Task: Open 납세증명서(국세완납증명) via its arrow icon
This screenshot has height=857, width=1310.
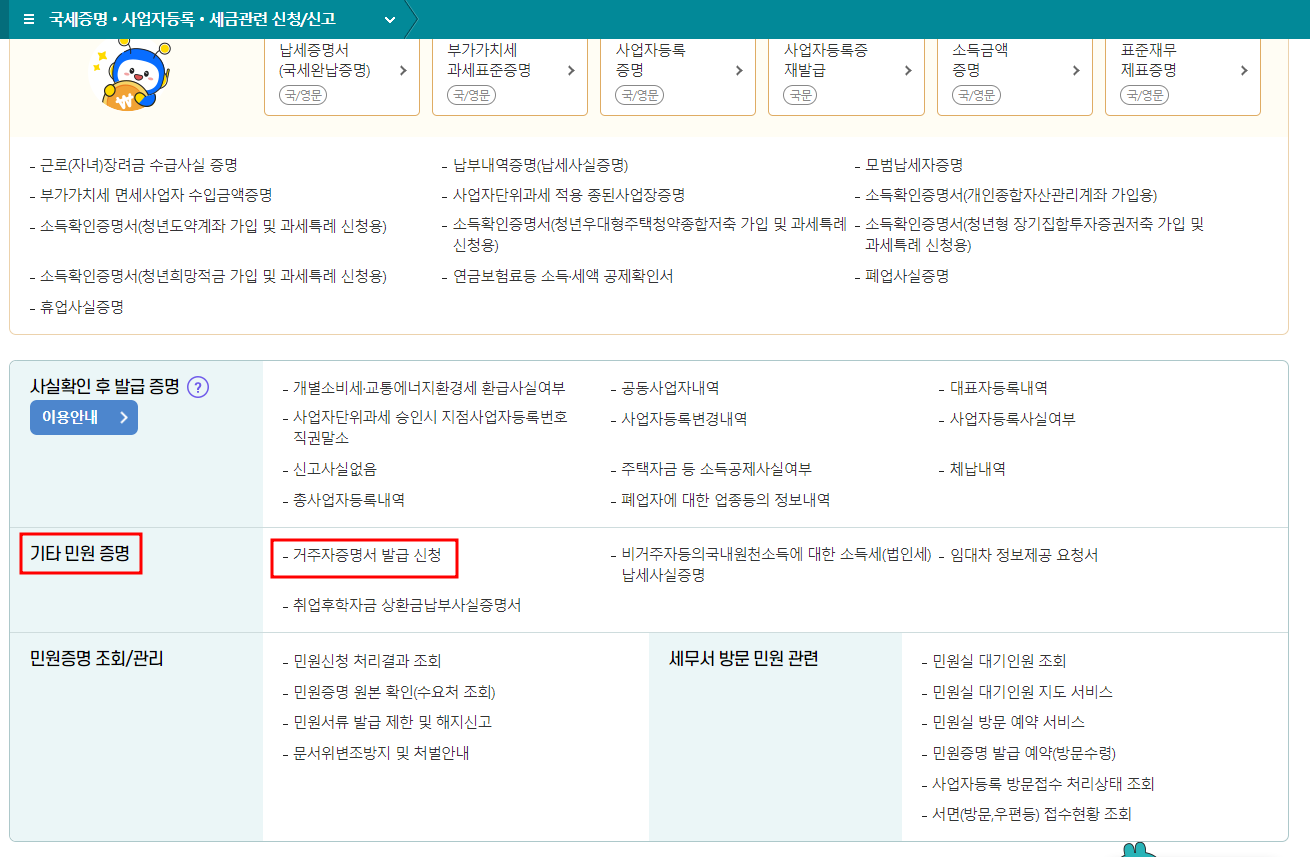Action: click(404, 70)
